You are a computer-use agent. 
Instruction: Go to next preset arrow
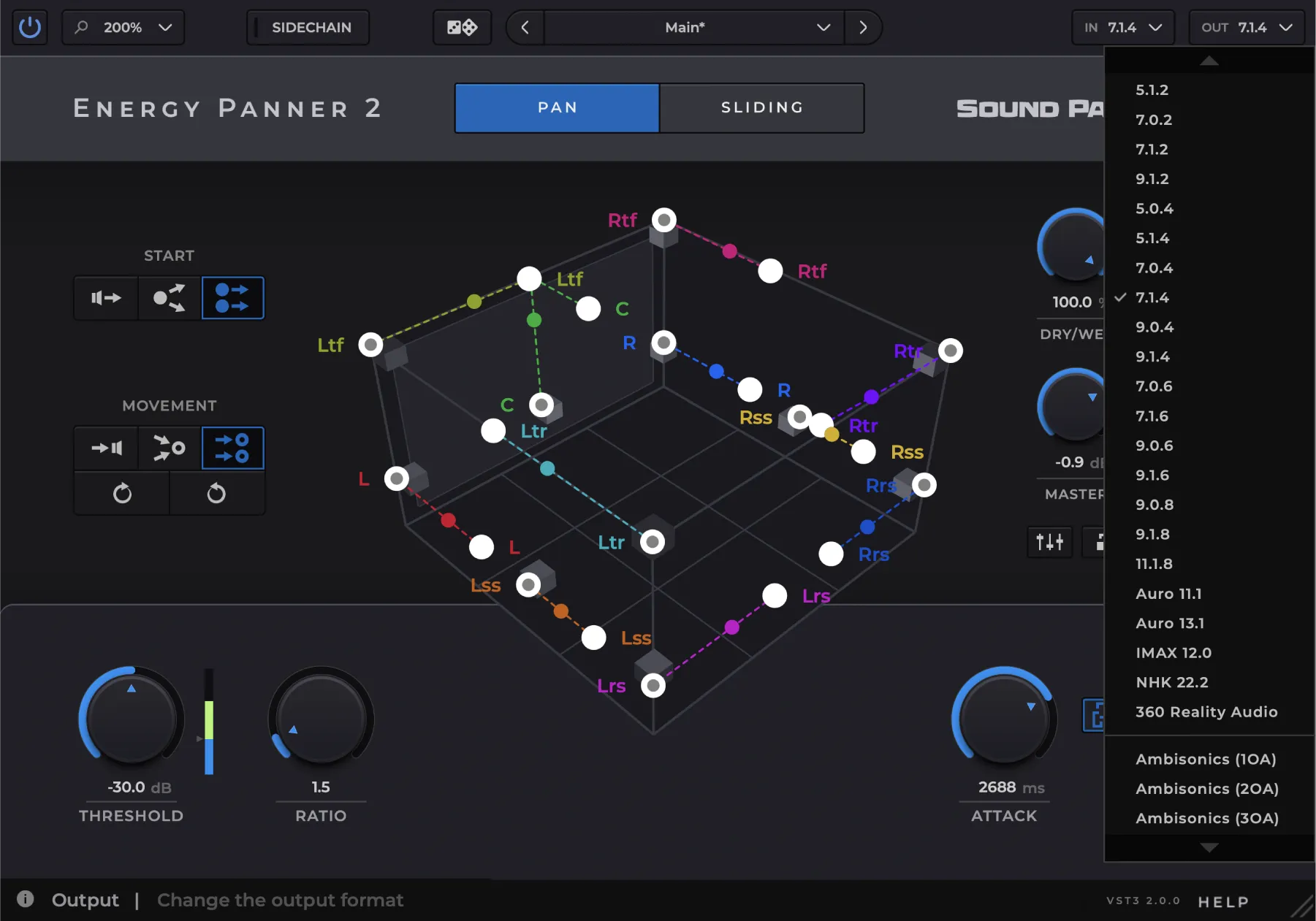863,28
